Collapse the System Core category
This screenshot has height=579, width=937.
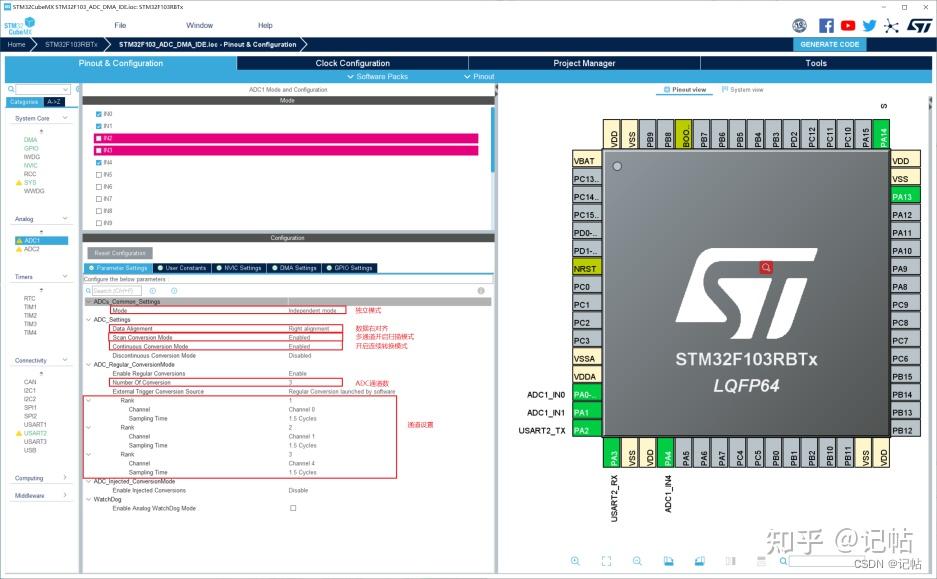click(x=65, y=117)
